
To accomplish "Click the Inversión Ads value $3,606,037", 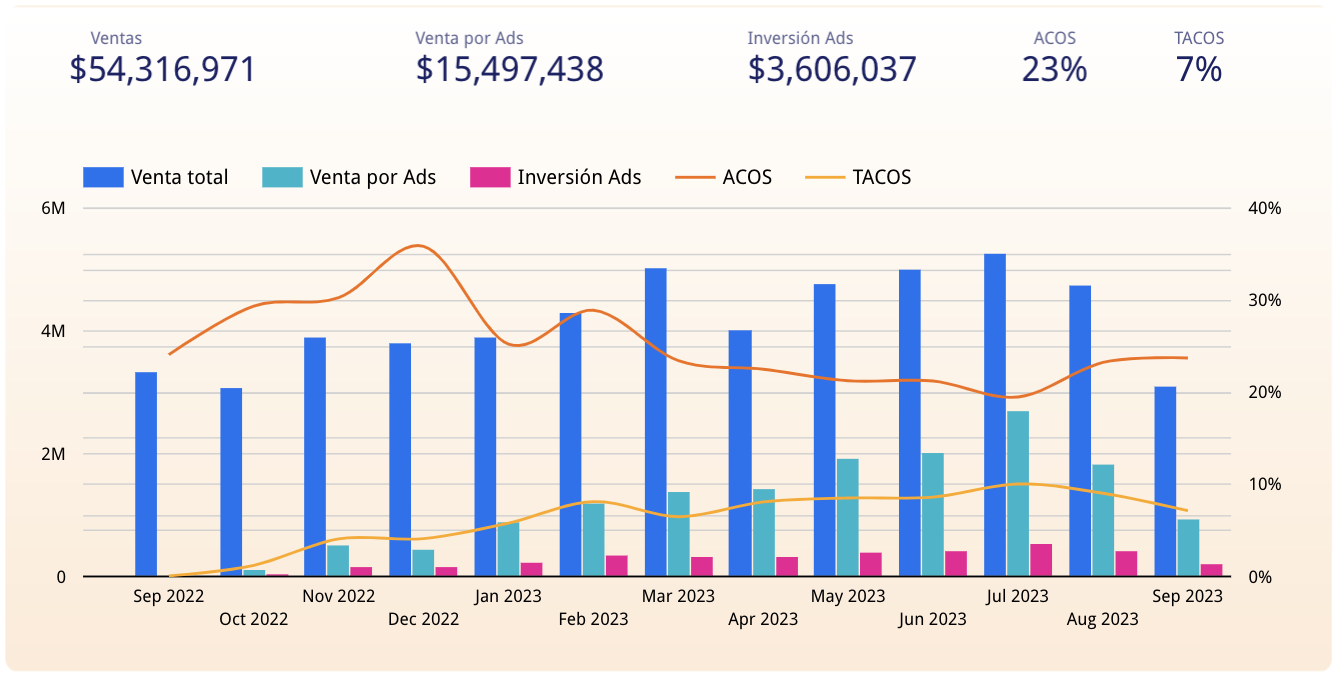I will point(832,69).
